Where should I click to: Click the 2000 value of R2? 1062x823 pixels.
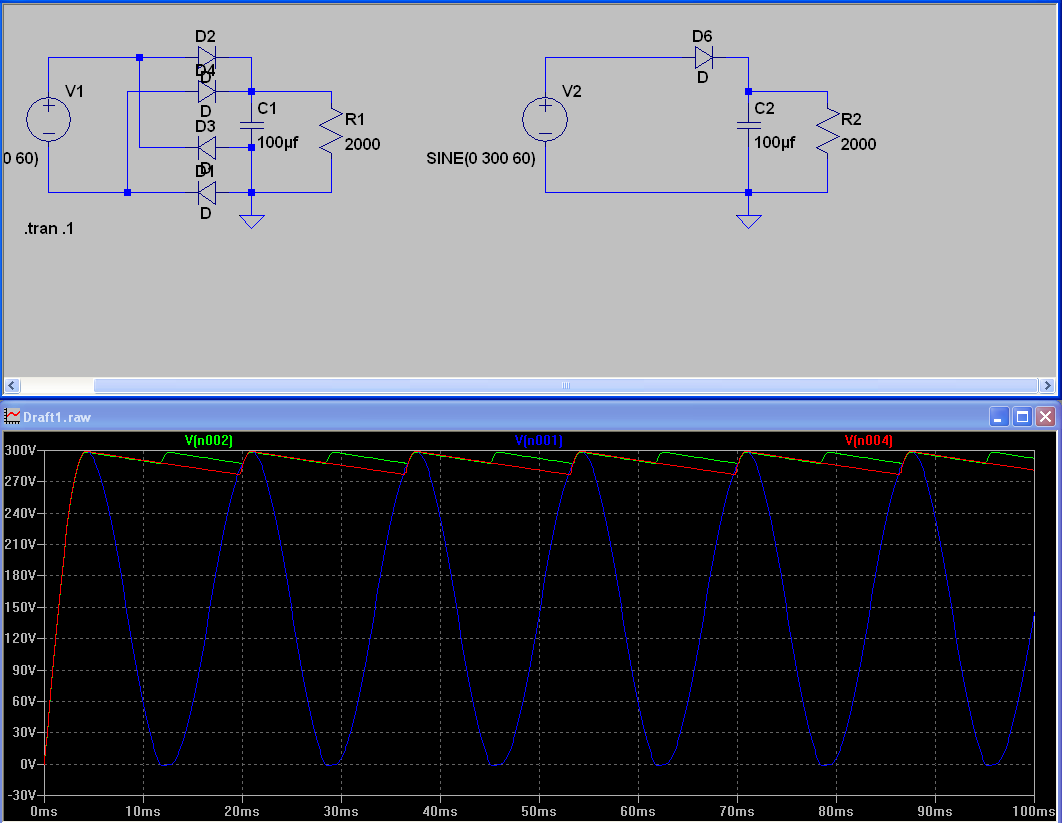(858, 144)
